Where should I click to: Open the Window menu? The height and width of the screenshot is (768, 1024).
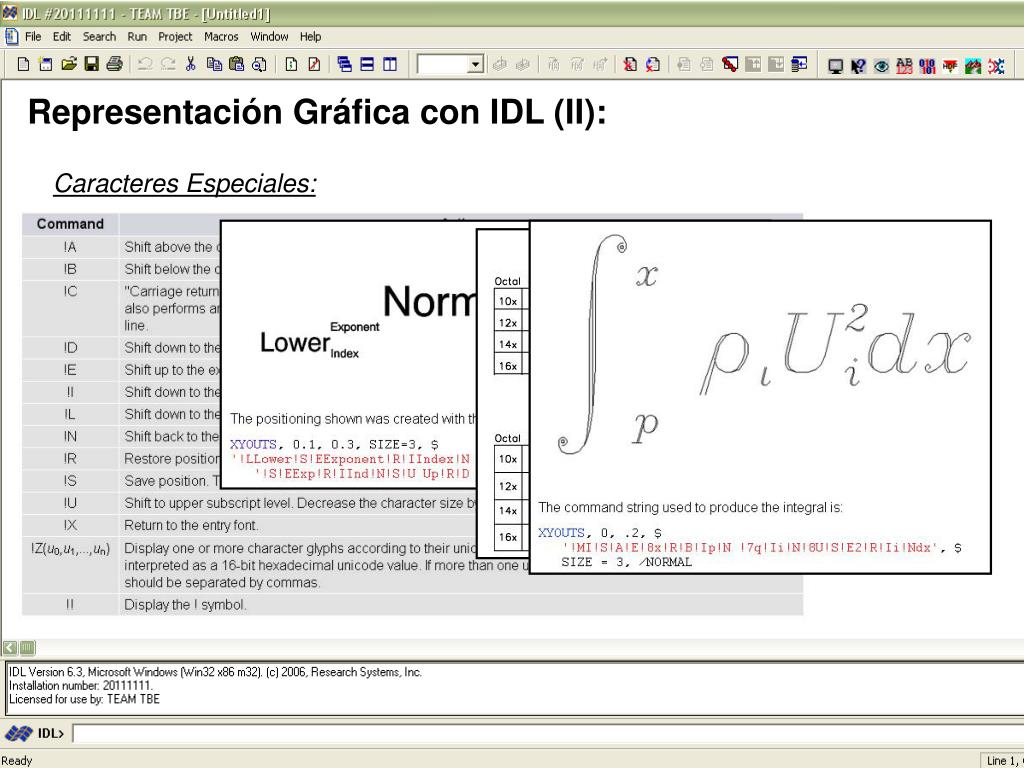(x=269, y=37)
